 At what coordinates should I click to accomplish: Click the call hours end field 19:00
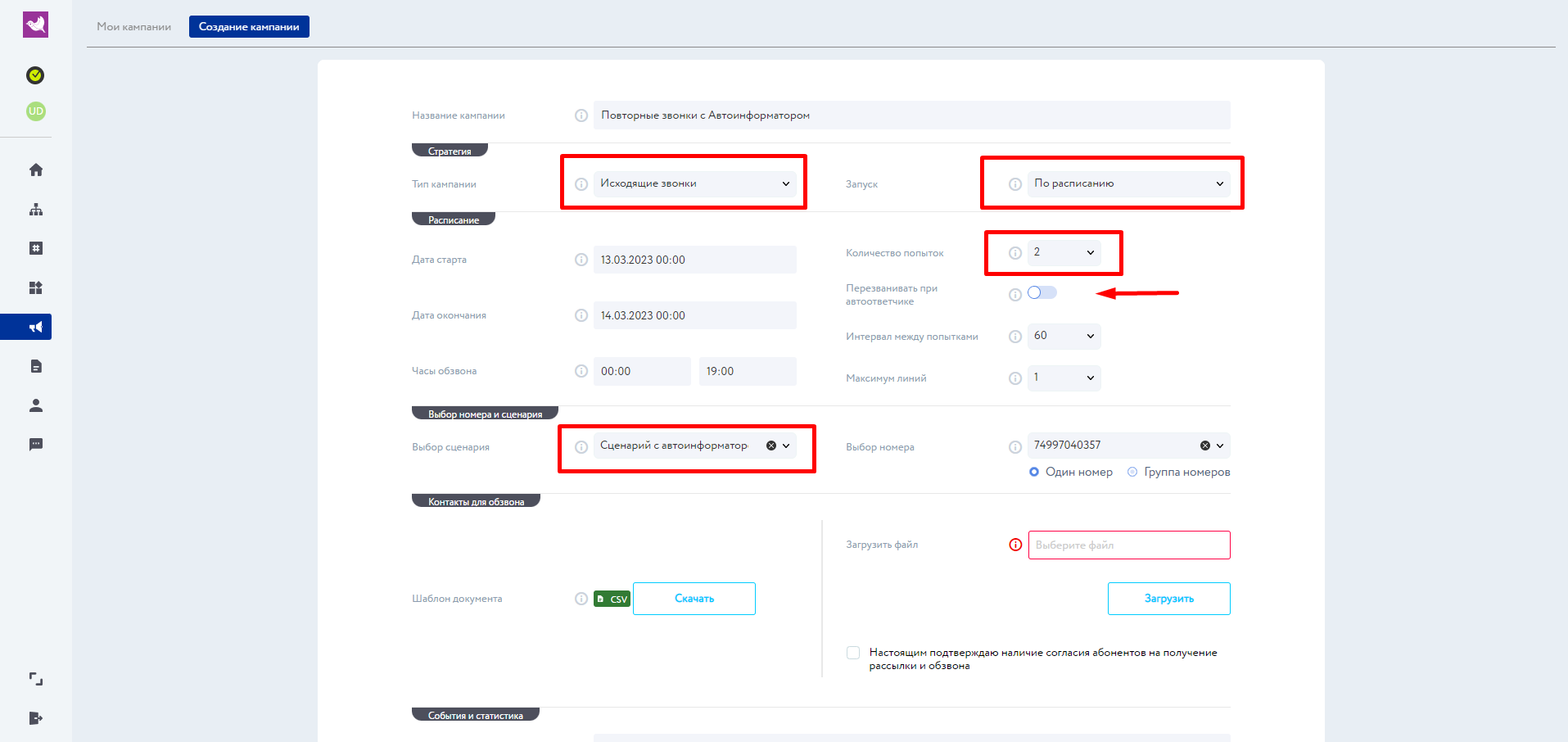click(748, 371)
